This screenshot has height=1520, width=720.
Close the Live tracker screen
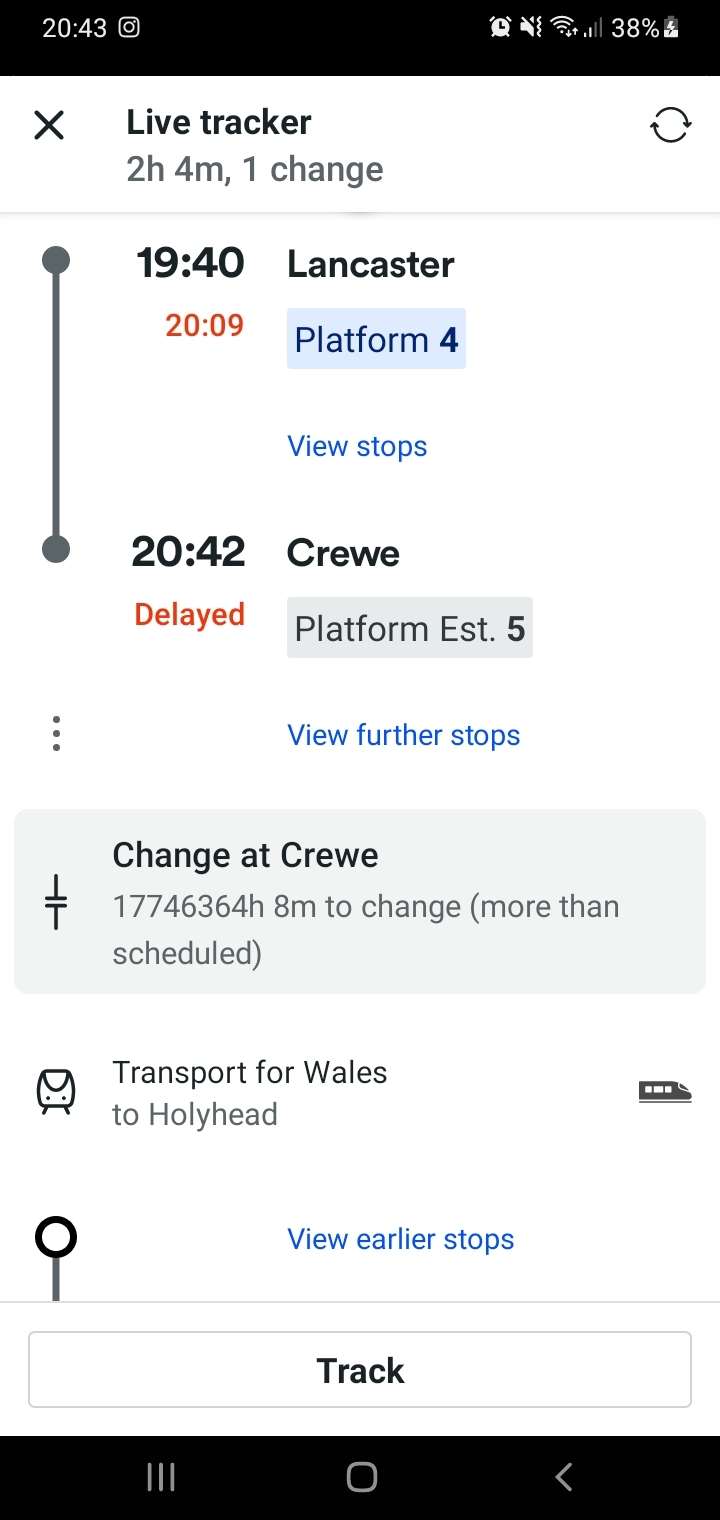[49, 126]
